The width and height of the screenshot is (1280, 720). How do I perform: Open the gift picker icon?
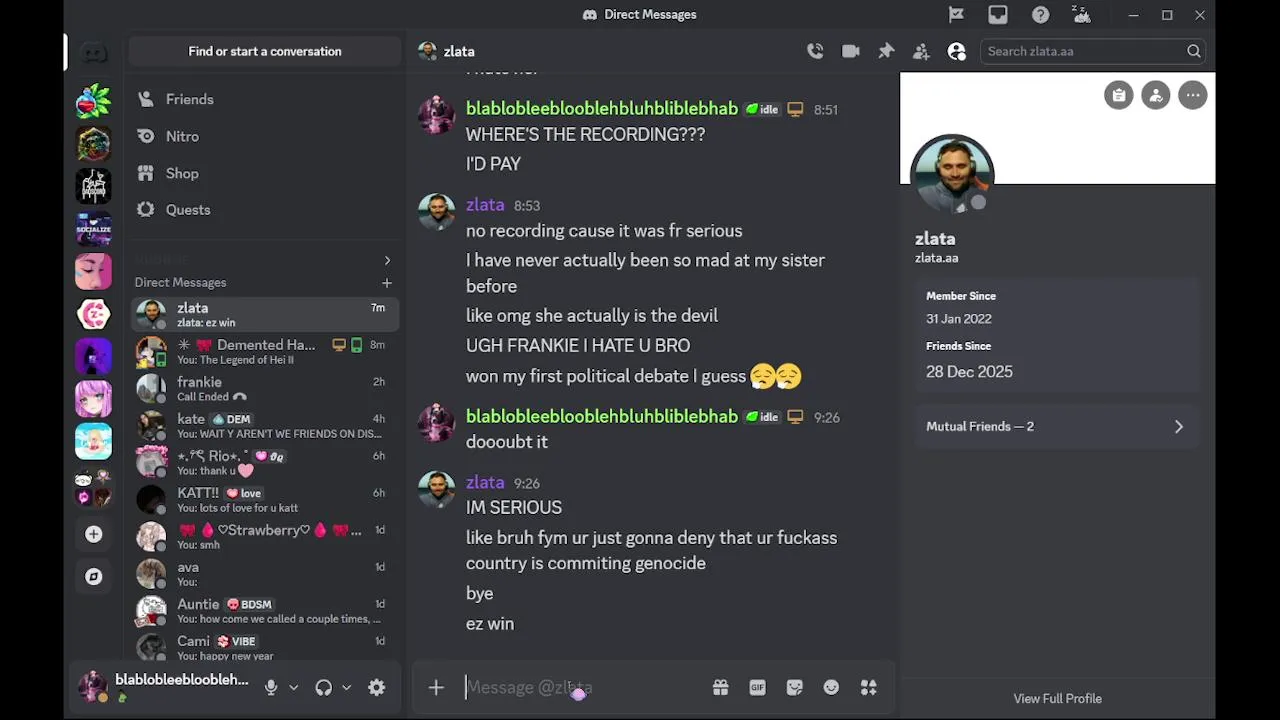720,687
